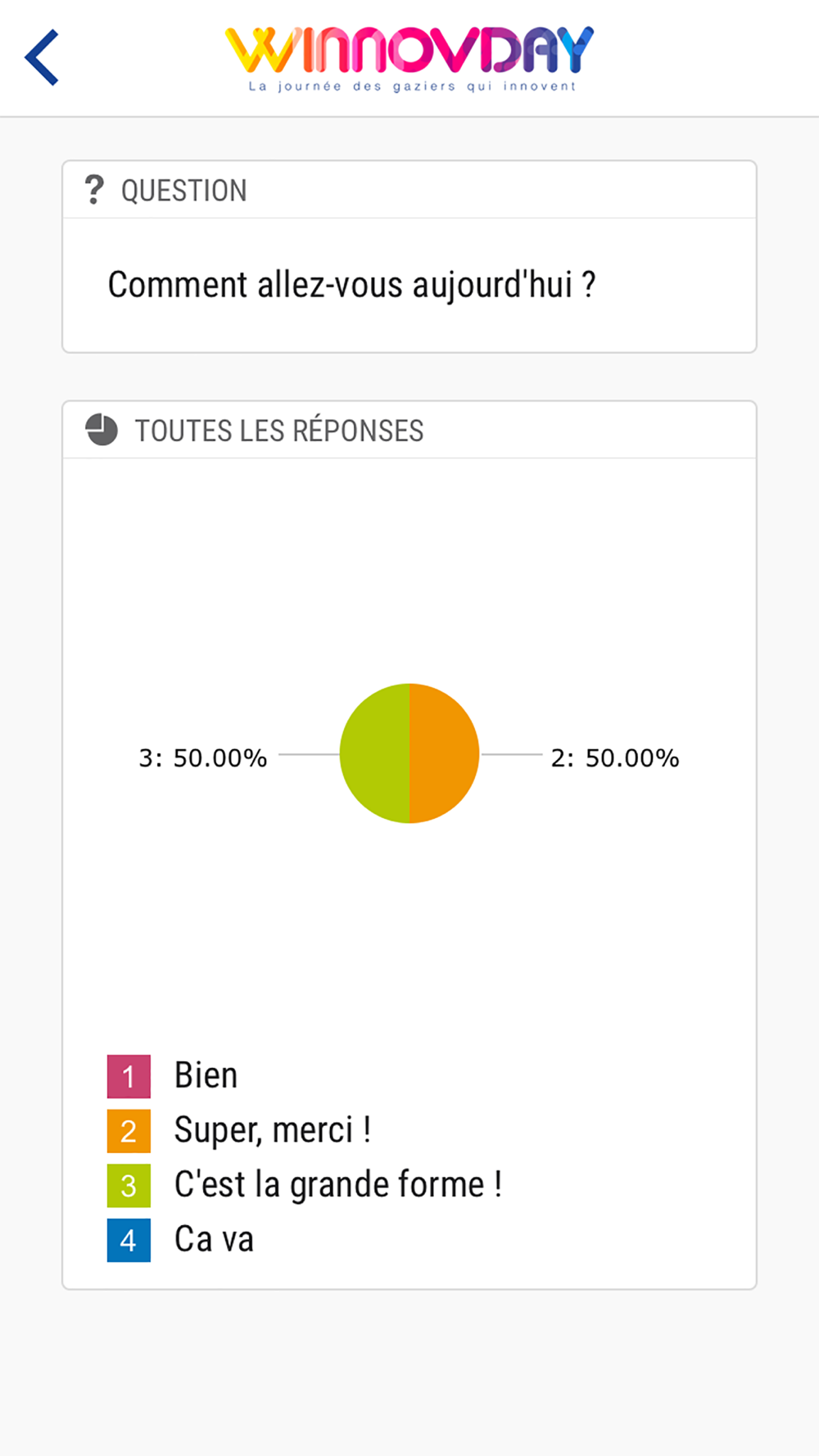
Task: Click the question text 'Comment allez-vous aujourd'hui ?'
Action: (352, 285)
